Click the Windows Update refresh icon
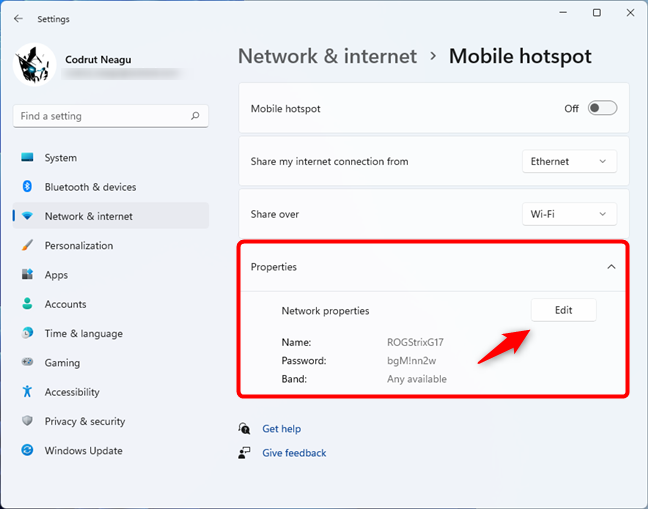Viewport: 648px width, 509px height. click(27, 450)
